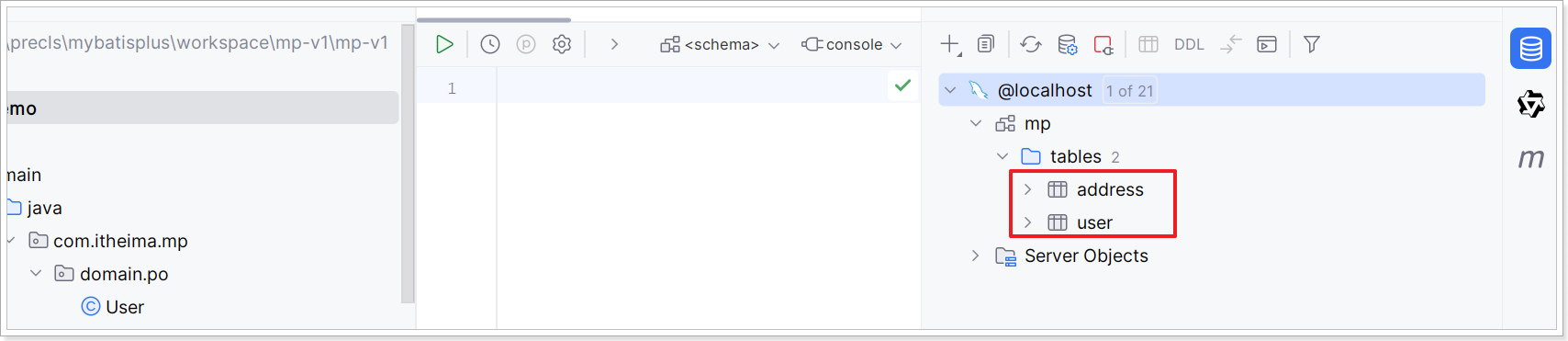Click the plus icon to add data source
Image resolution: width=1568 pixels, height=341 pixels.
[x=950, y=44]
